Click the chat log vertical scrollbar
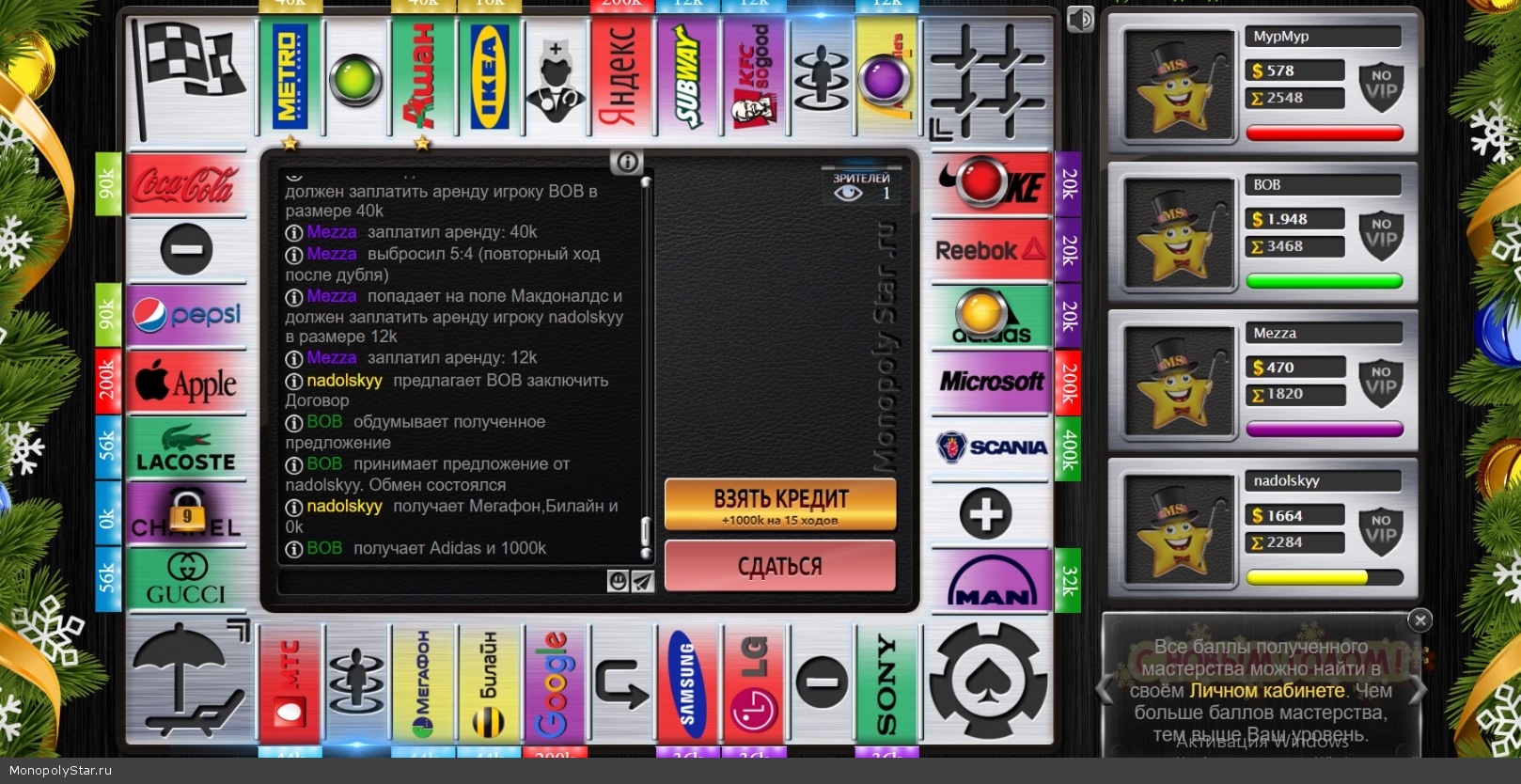Viewport: 1521px width, 784px height. tap(646, 367)
